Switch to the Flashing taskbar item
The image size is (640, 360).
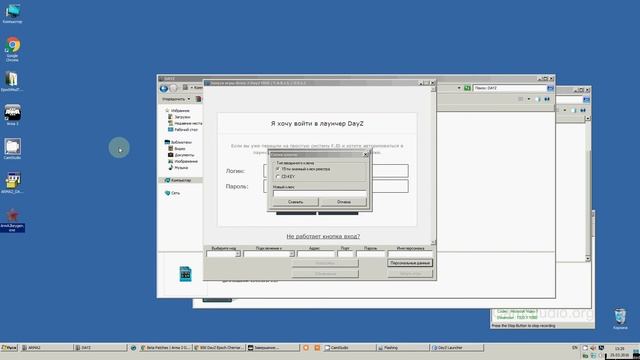(x=402, y=348)
